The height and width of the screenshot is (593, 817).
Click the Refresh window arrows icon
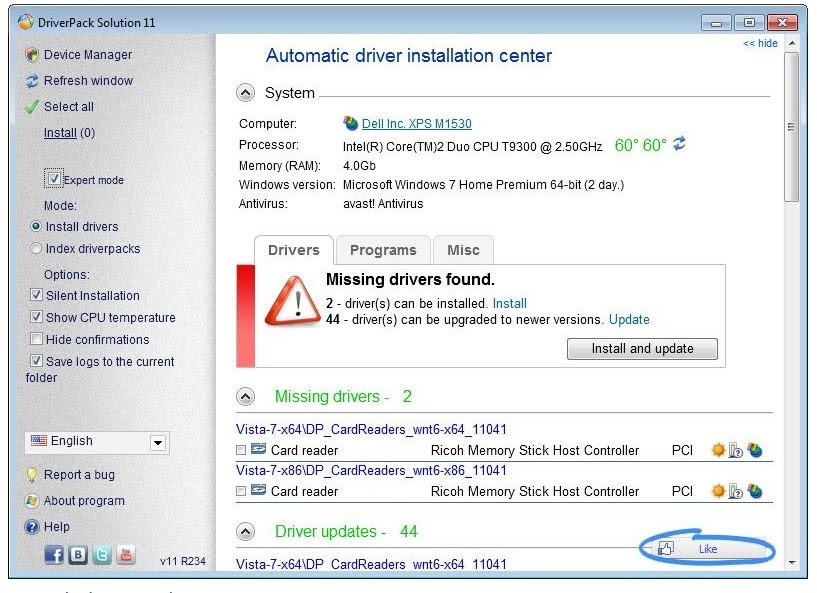tap(32, 81)
